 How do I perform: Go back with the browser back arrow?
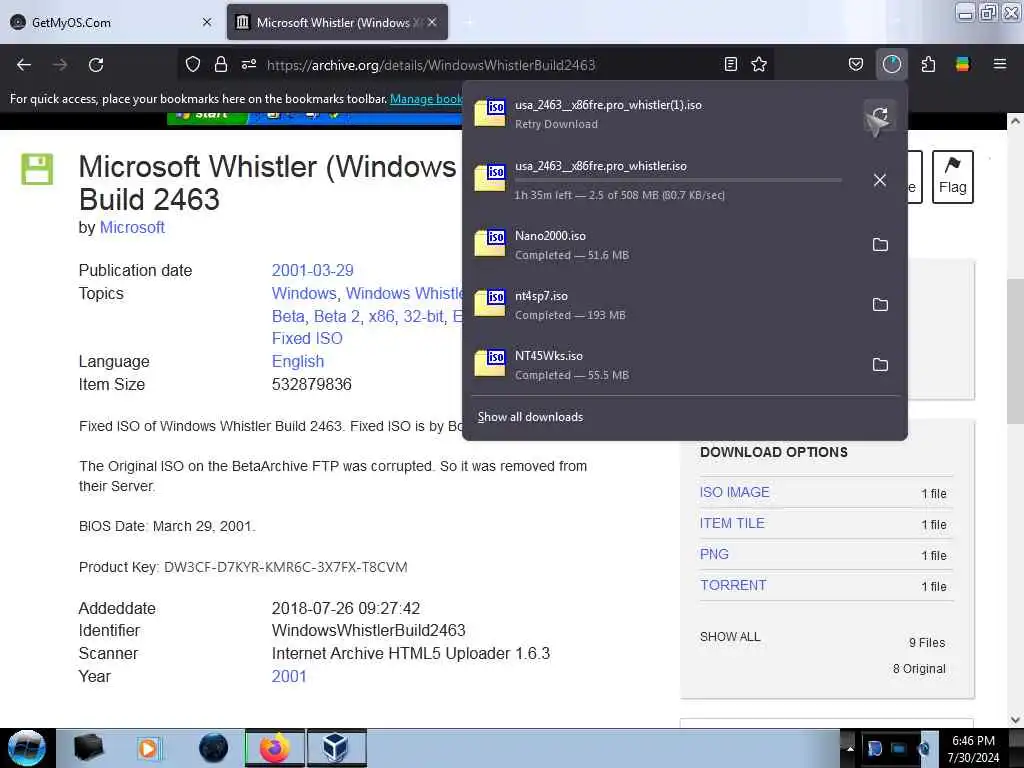point(24,65)
